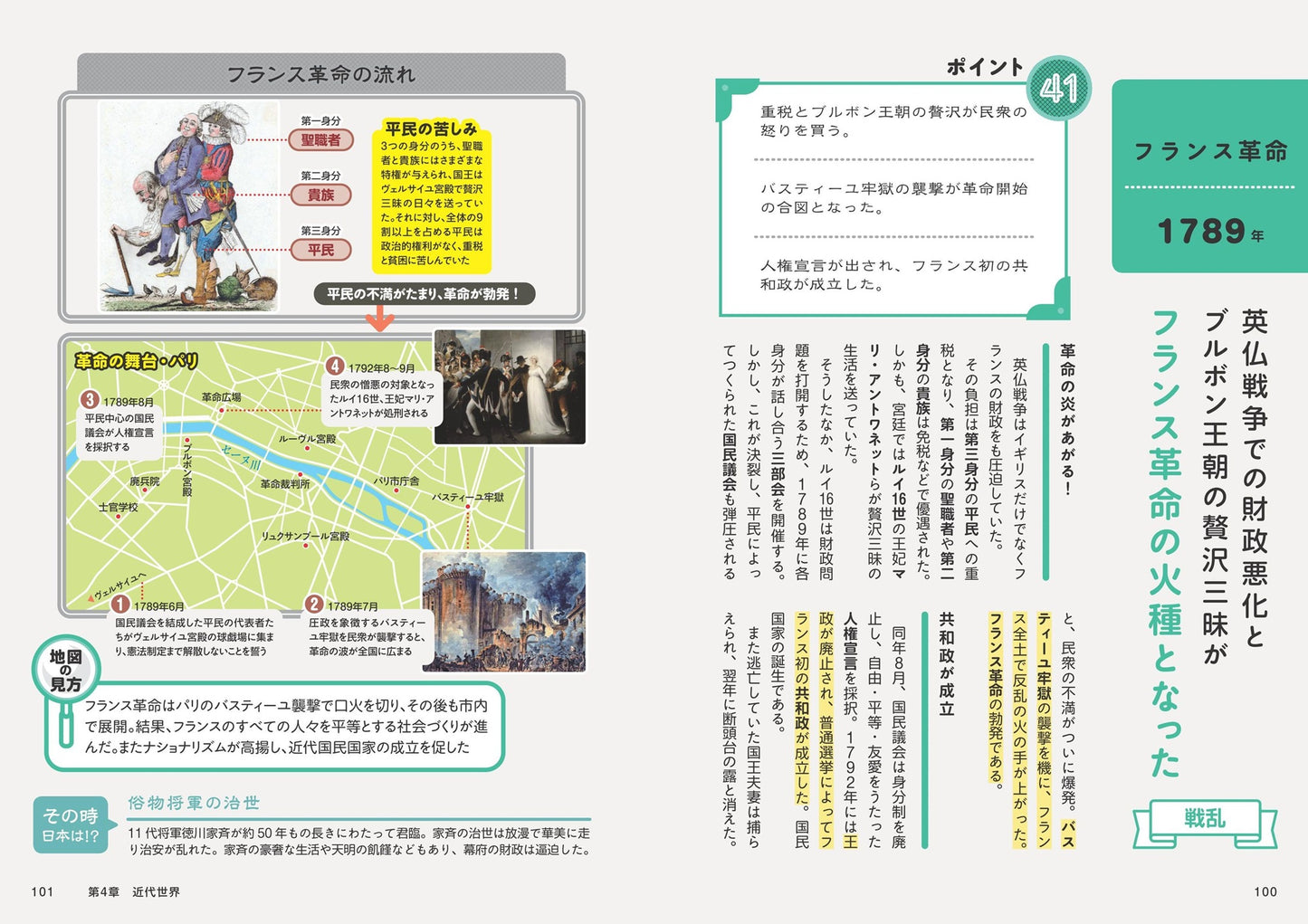Screen dimensions: 1308x924
Task: Open the Bastille storming painting
Action: coord(503,611)
